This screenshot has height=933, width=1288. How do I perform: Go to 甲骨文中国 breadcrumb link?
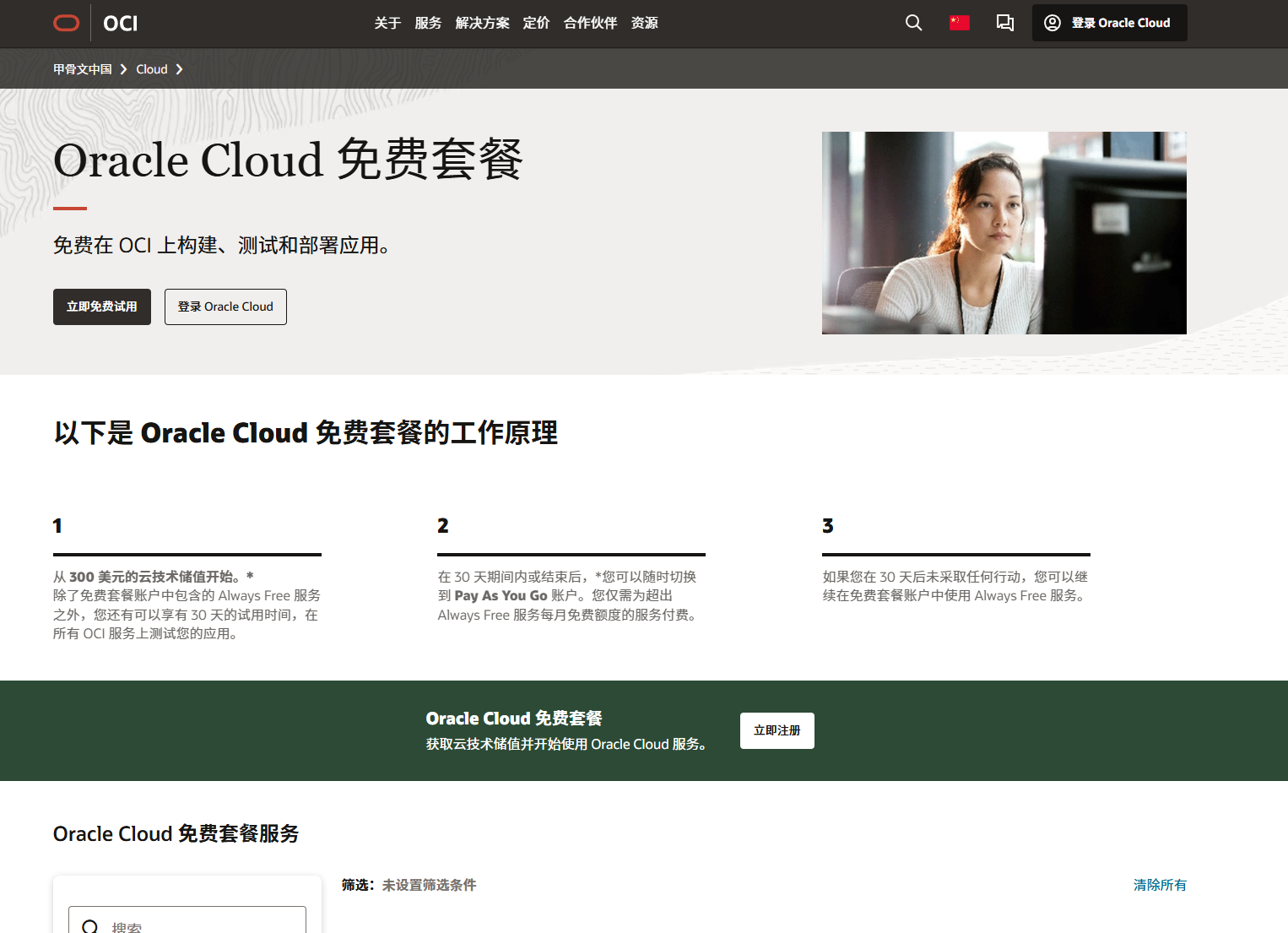(x=83, y=69)
